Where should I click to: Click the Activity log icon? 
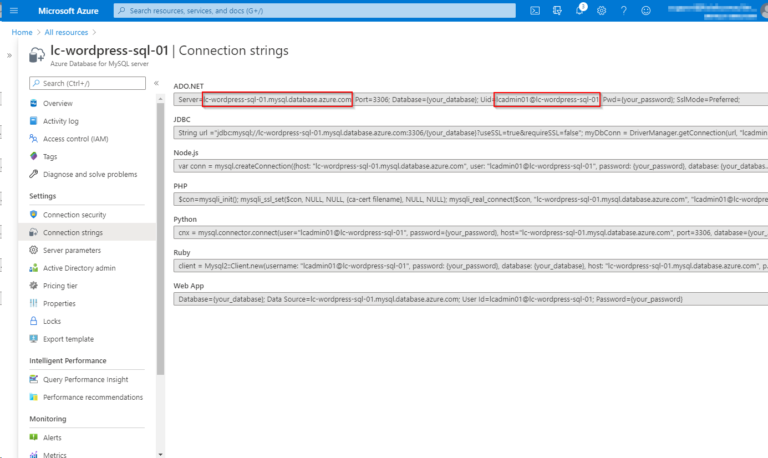[33, 121]
